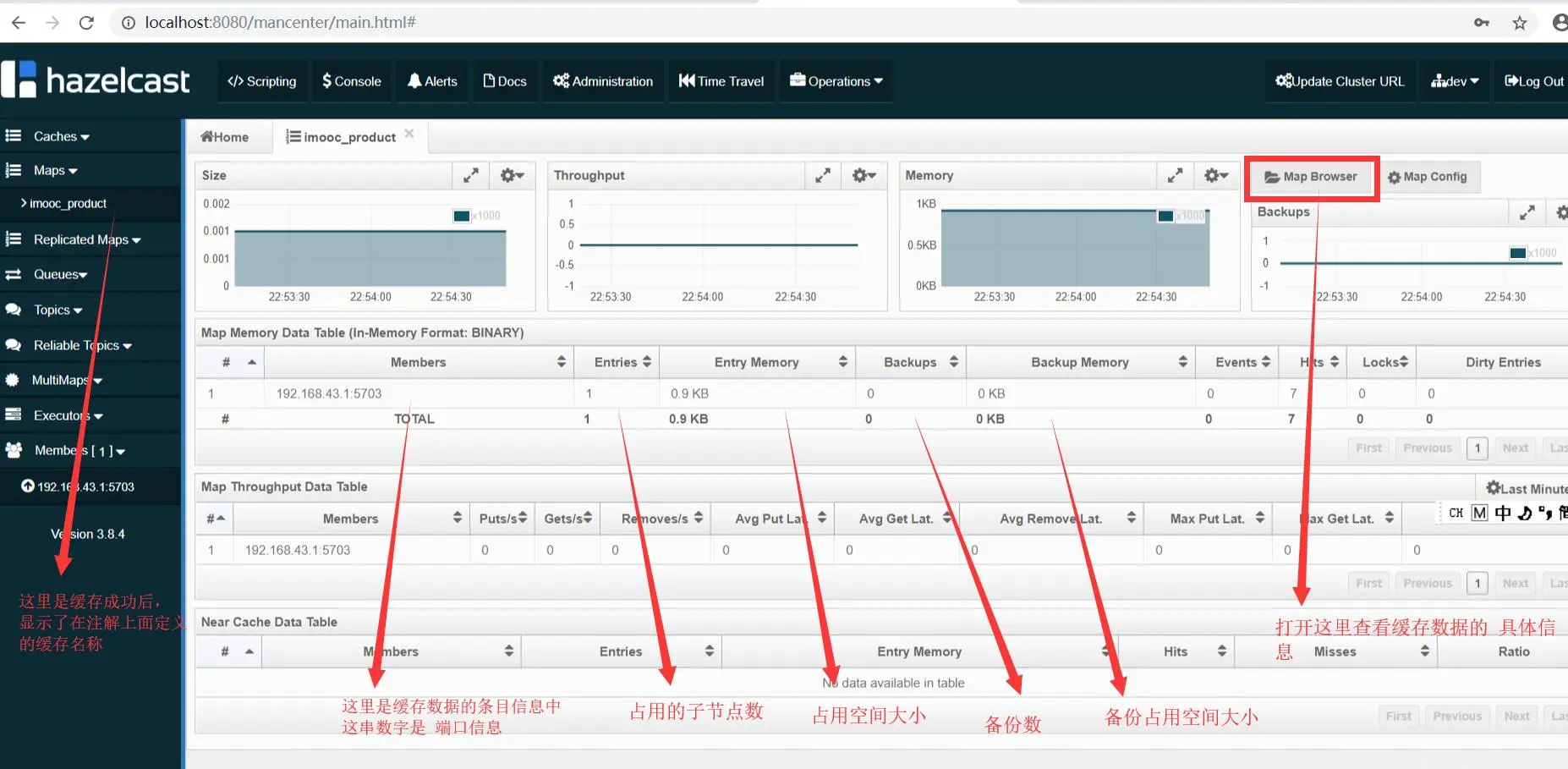Open Throughput chart gear settings
The width and height of the screenshot is (1568, 769).
tap(863, 175)
